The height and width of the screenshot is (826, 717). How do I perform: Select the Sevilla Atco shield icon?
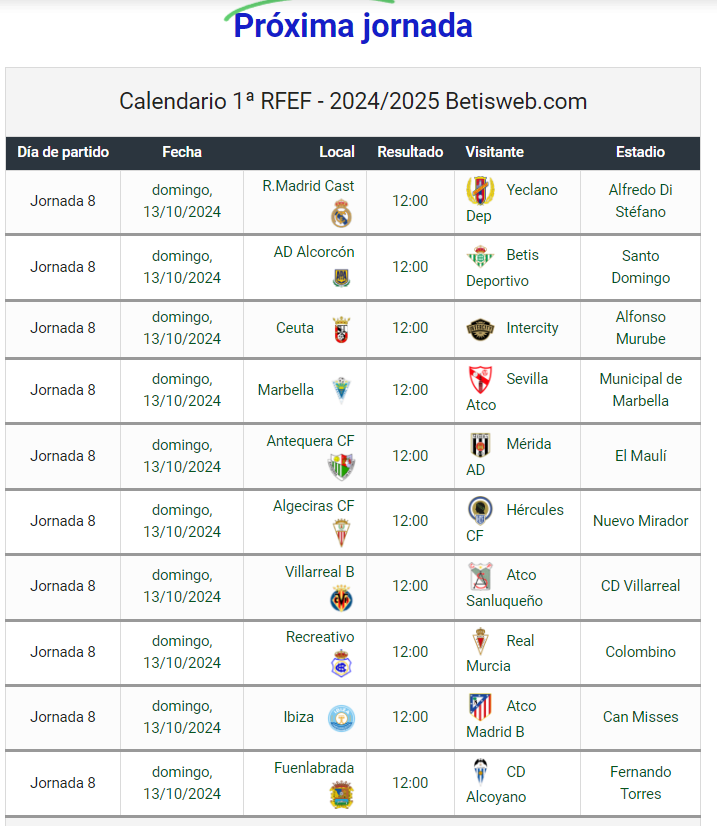[480, 380]
